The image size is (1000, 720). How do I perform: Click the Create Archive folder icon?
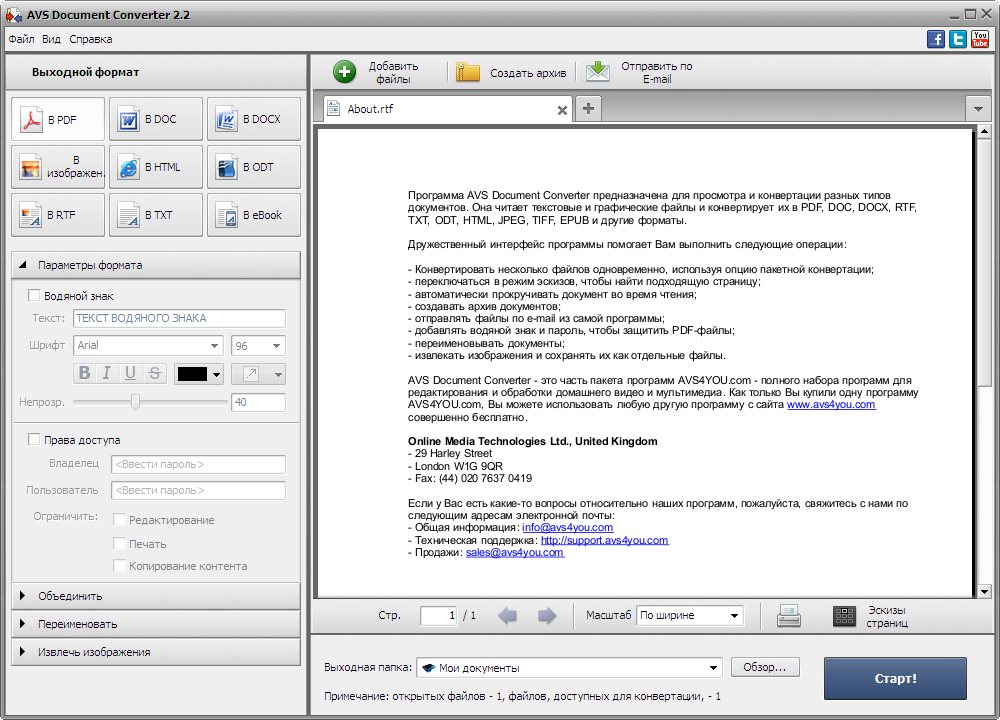(468, 72)
